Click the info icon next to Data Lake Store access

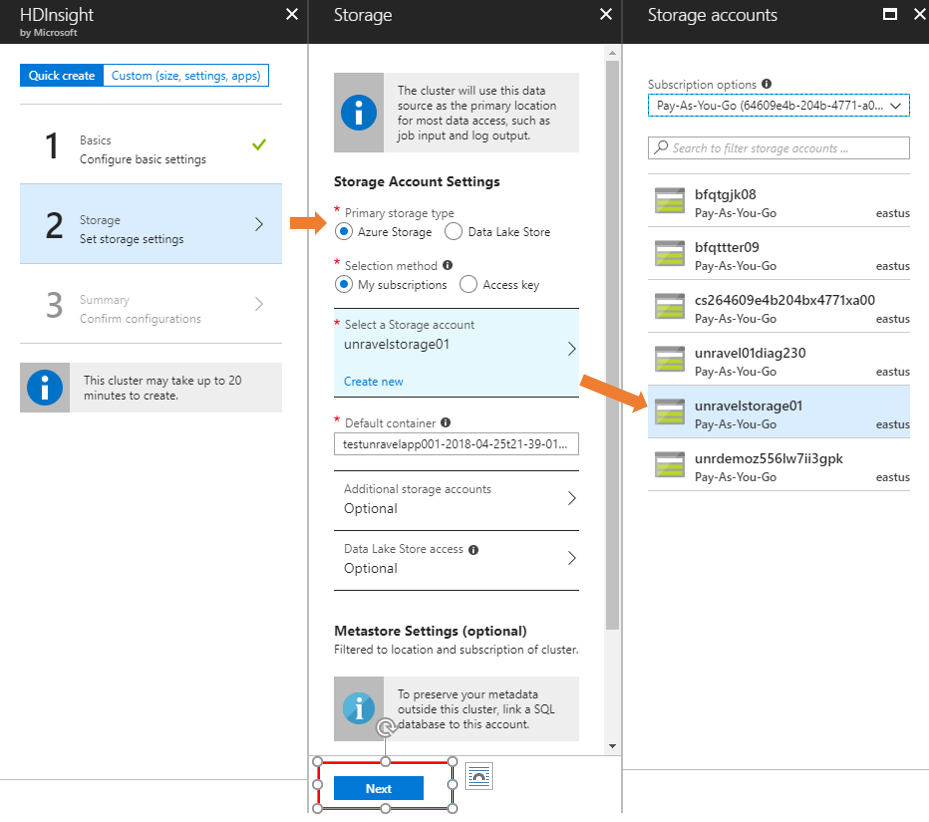pyautogui.click(x=473, y=549)
